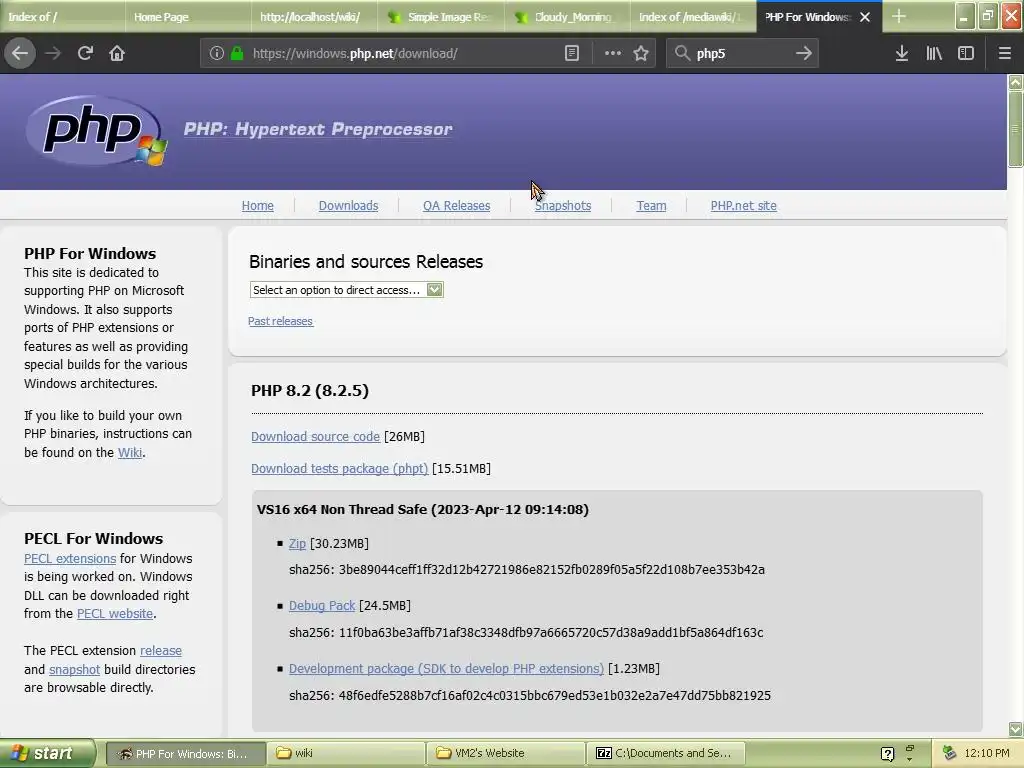Click the green secure padlock icon
The width and height of the screenshot is (1024, 768).
tap(237, 53)
